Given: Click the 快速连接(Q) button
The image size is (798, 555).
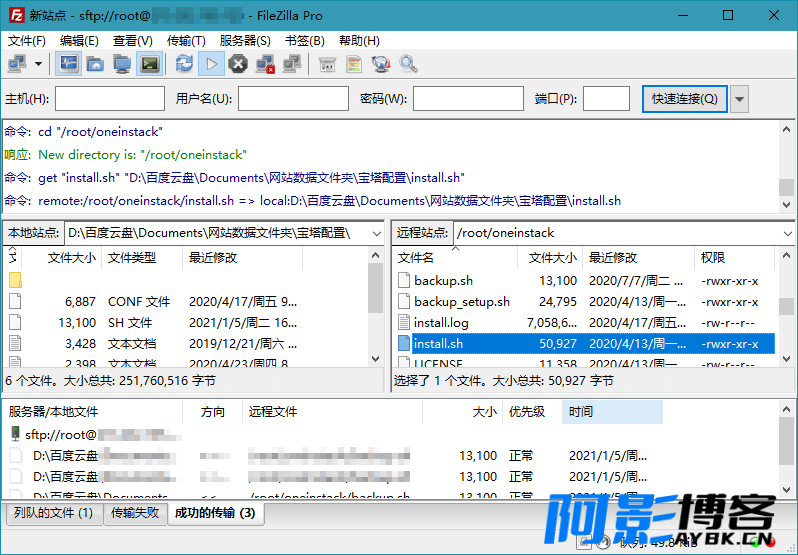Looking at the screenshot, I should tap(684, 99).
